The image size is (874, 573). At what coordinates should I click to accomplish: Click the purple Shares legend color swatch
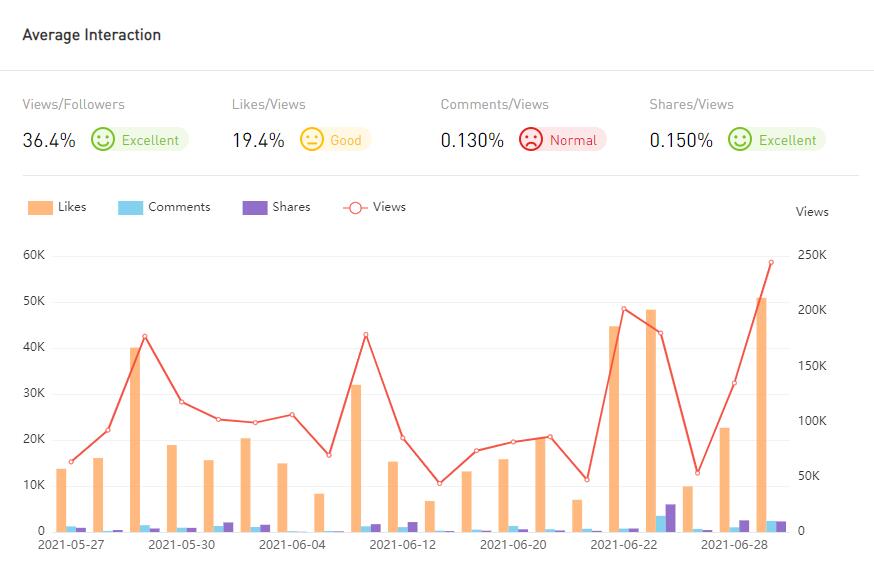(254, 208)
